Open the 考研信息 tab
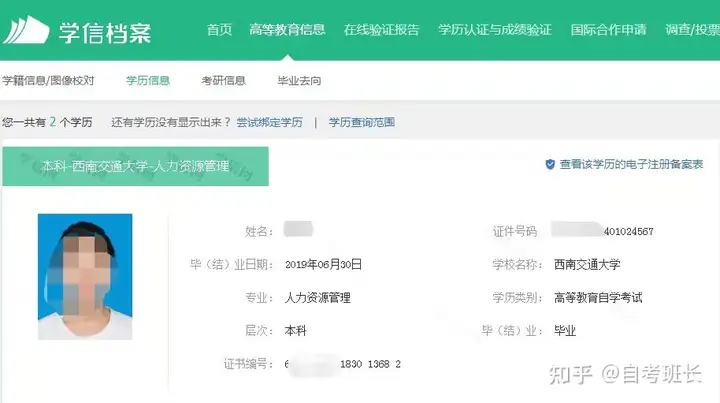The width and height of the screenshot is (720, 403). (223, 81)
